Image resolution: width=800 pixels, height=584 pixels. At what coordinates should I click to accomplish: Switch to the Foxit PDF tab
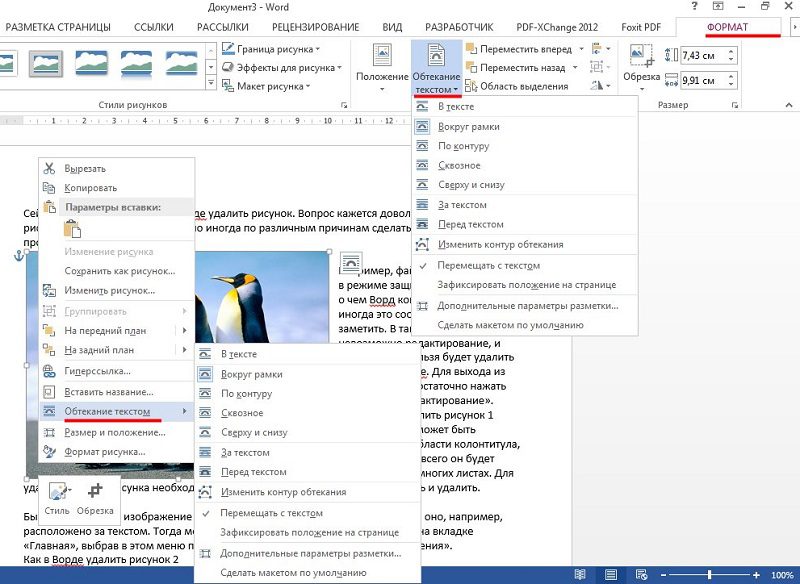tap(641, 27)
